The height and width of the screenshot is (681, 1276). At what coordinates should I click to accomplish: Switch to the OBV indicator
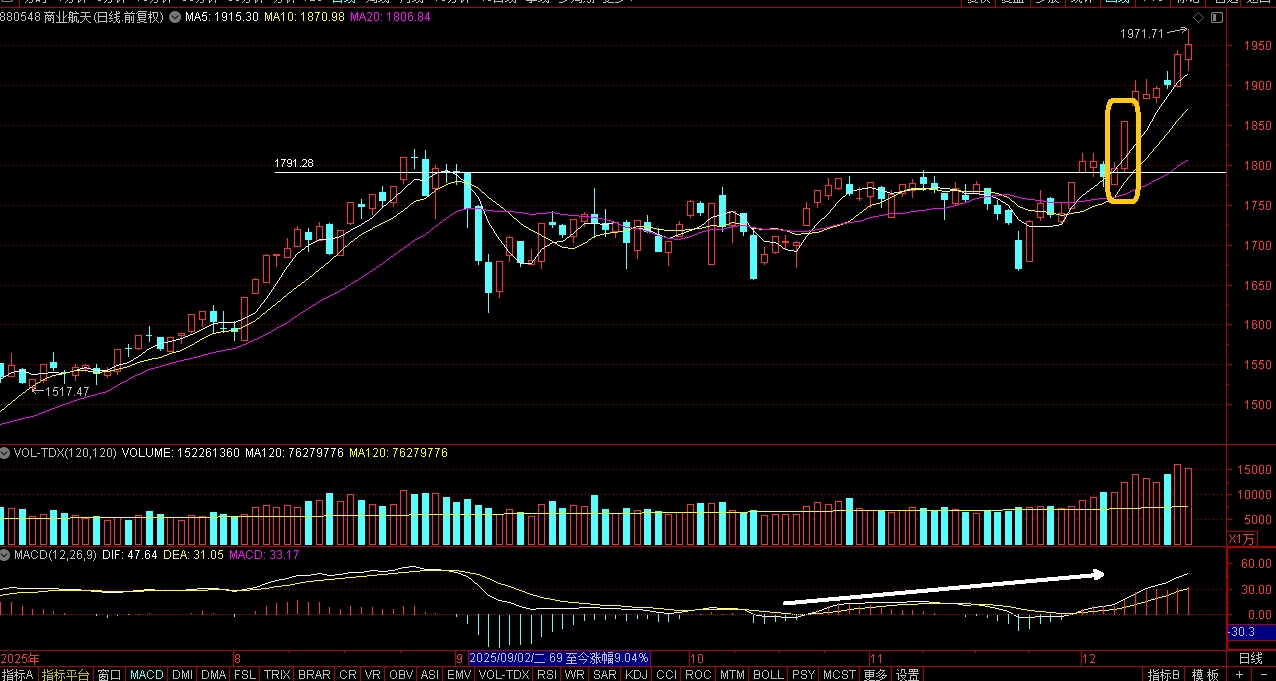(401, 674)
